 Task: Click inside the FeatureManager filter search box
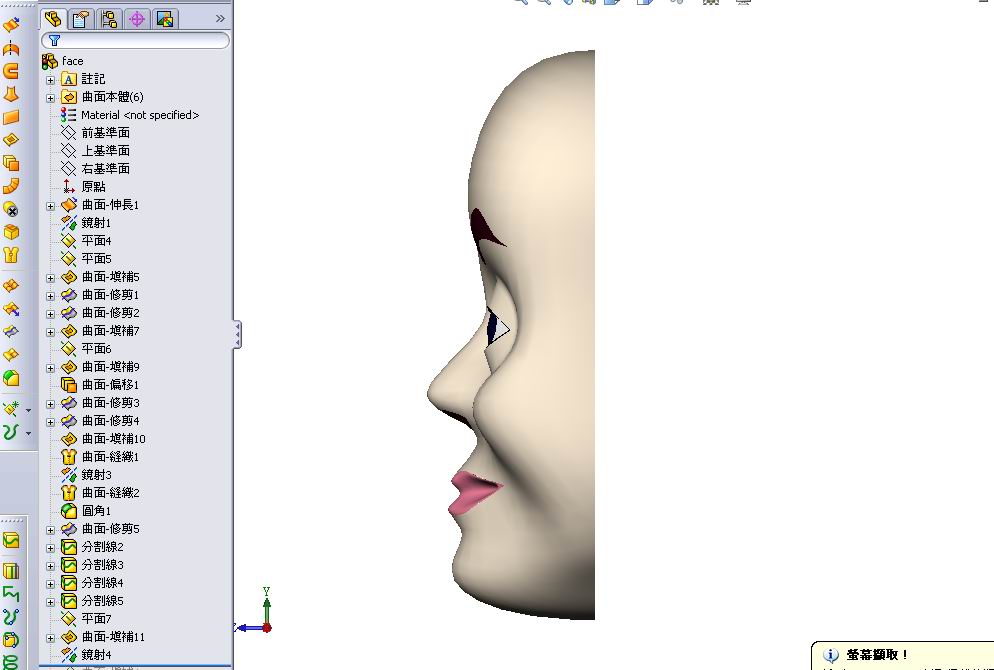pos(140,41)
